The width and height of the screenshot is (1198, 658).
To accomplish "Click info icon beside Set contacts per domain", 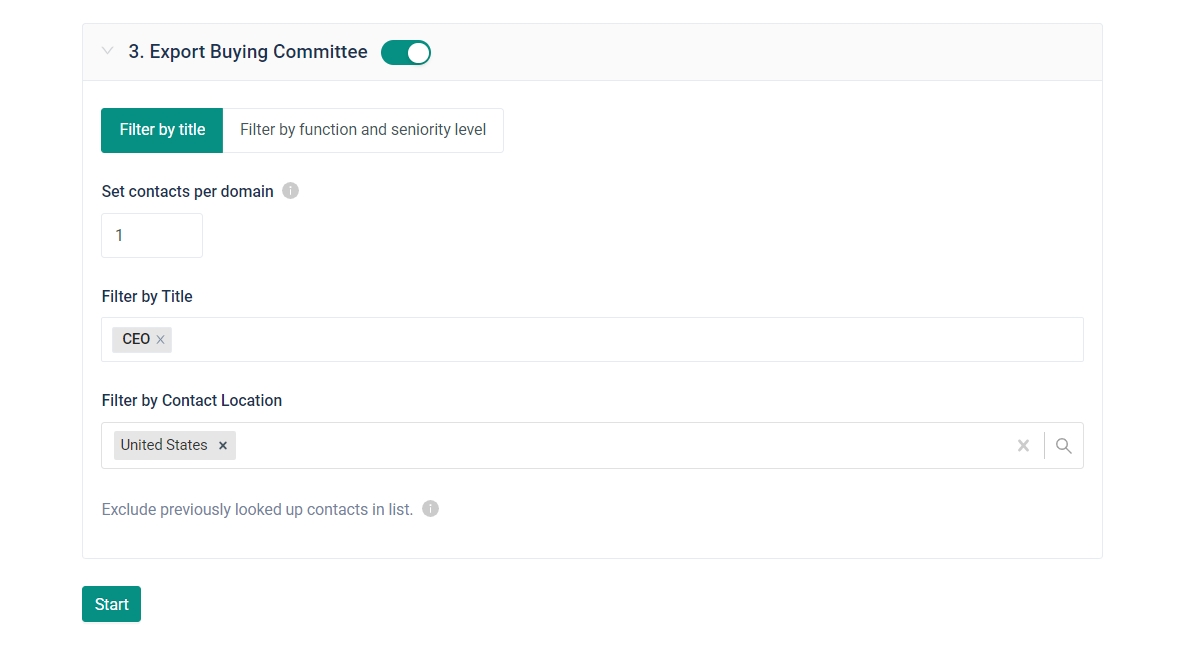I will pos(290,191).
